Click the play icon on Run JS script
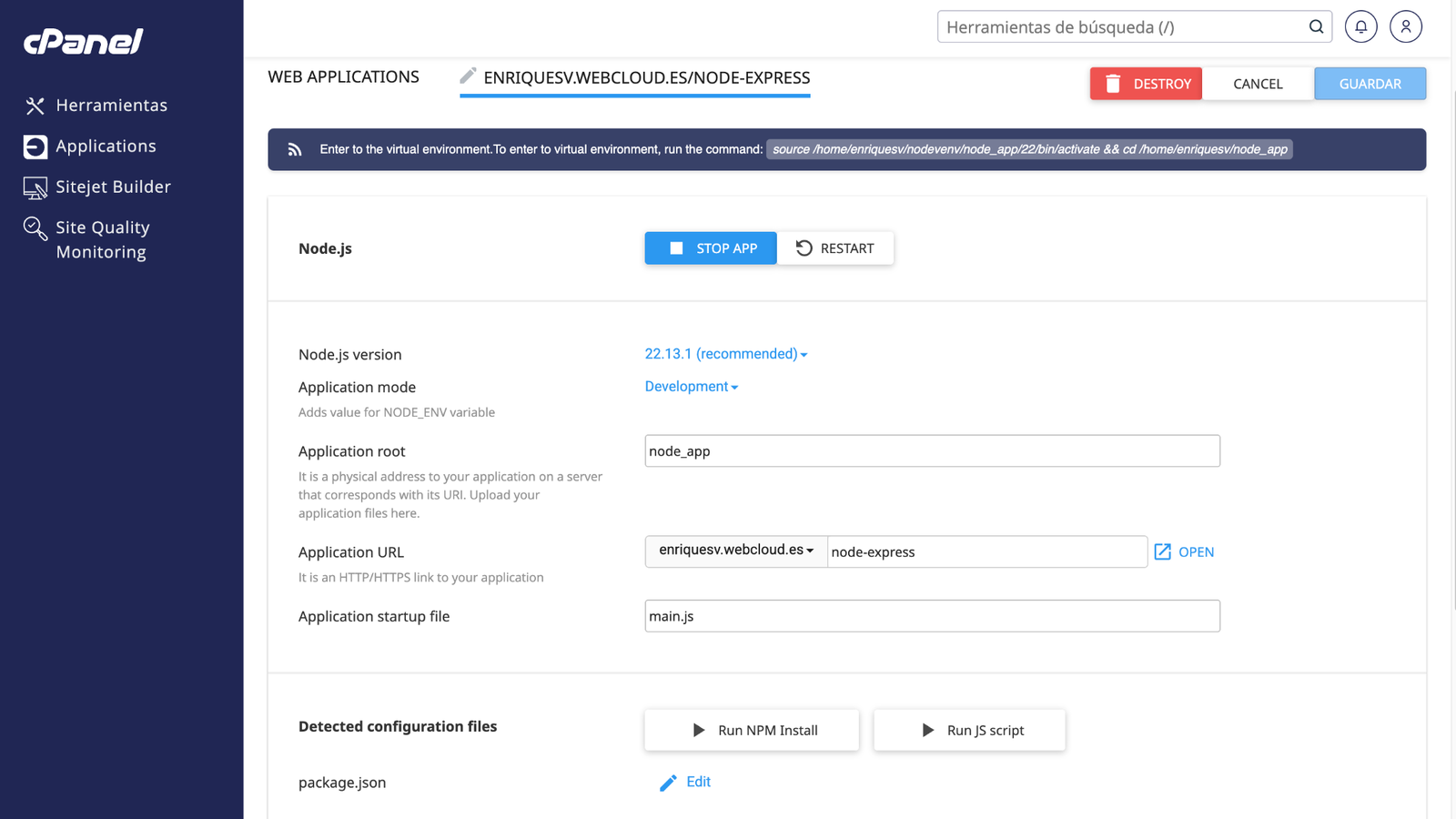 tap(927, 730)
